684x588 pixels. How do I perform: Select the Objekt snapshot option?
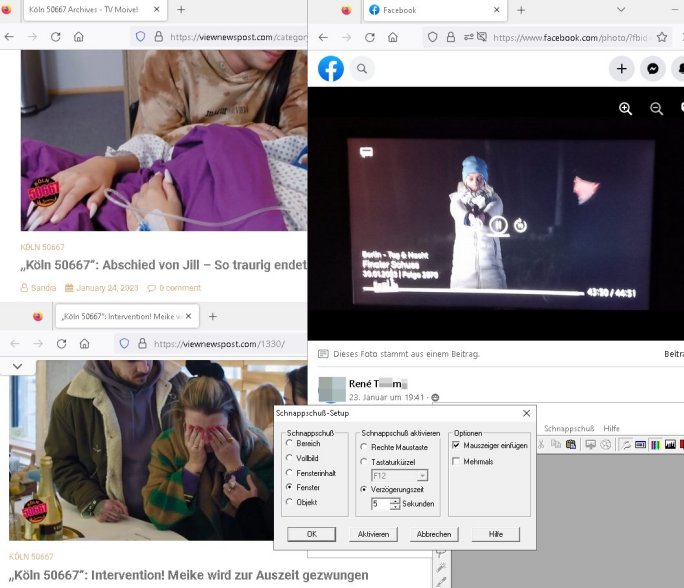coord(301,502)
